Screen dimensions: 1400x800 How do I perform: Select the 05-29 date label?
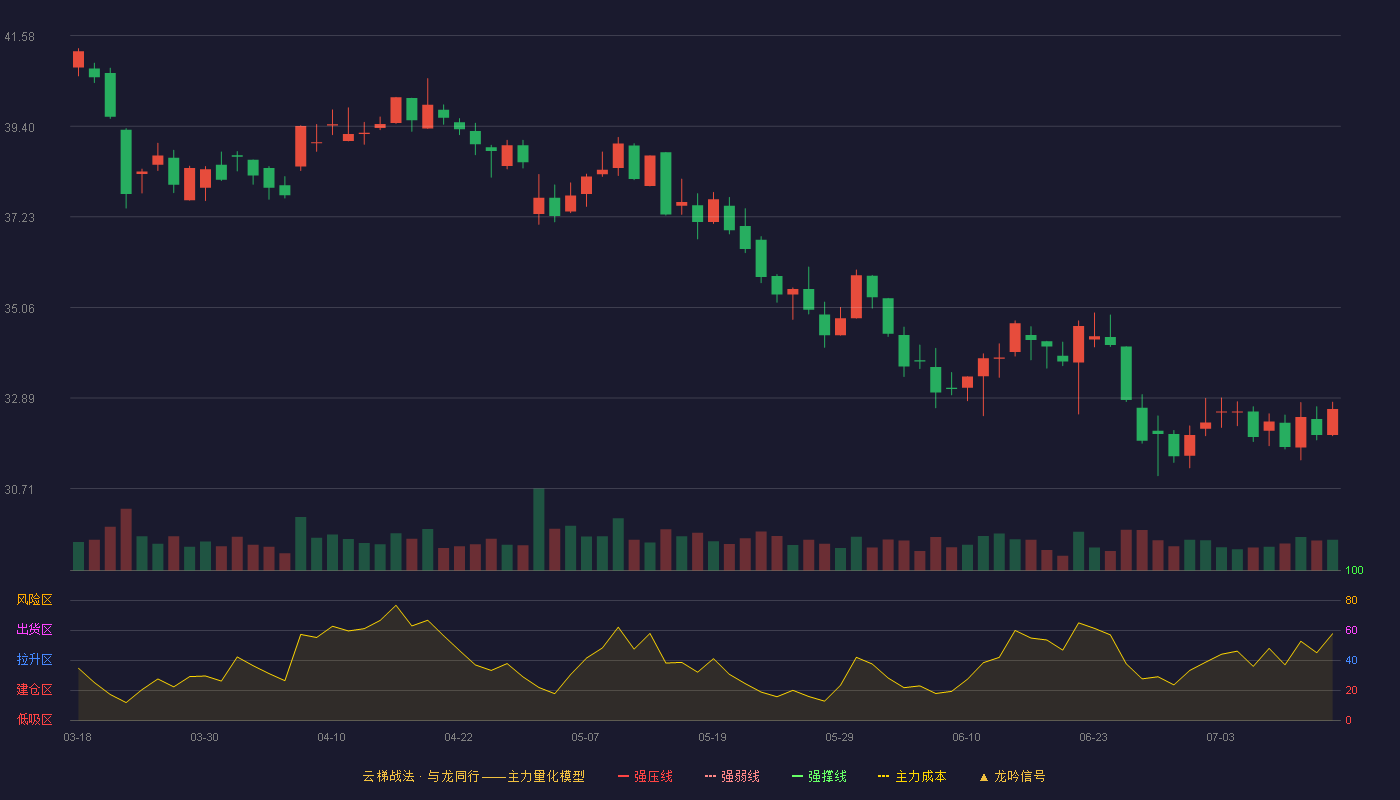pos(839,737)
